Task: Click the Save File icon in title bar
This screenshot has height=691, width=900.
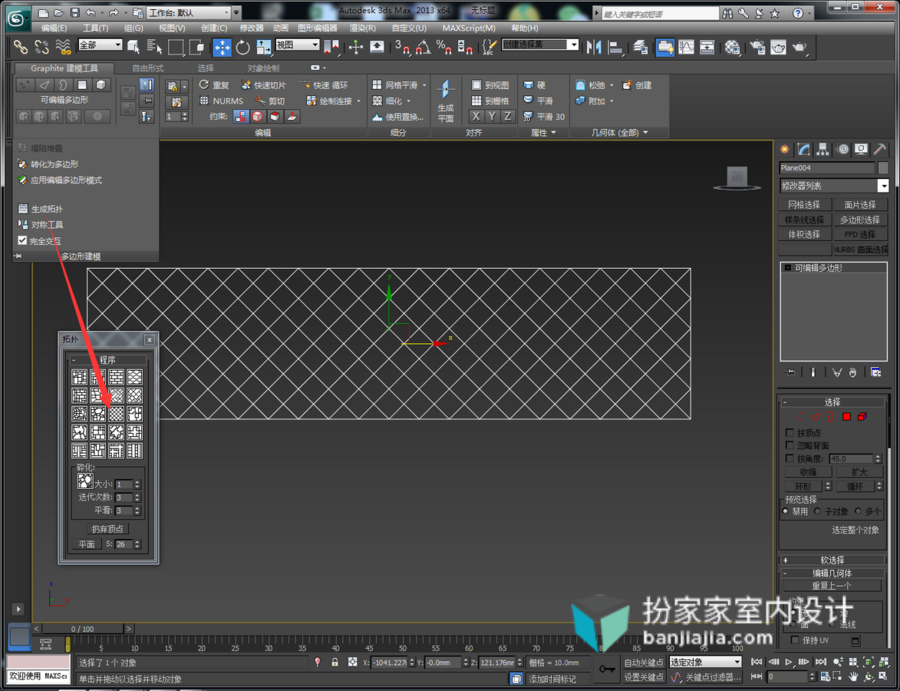Action: click(x=75, y=13)
